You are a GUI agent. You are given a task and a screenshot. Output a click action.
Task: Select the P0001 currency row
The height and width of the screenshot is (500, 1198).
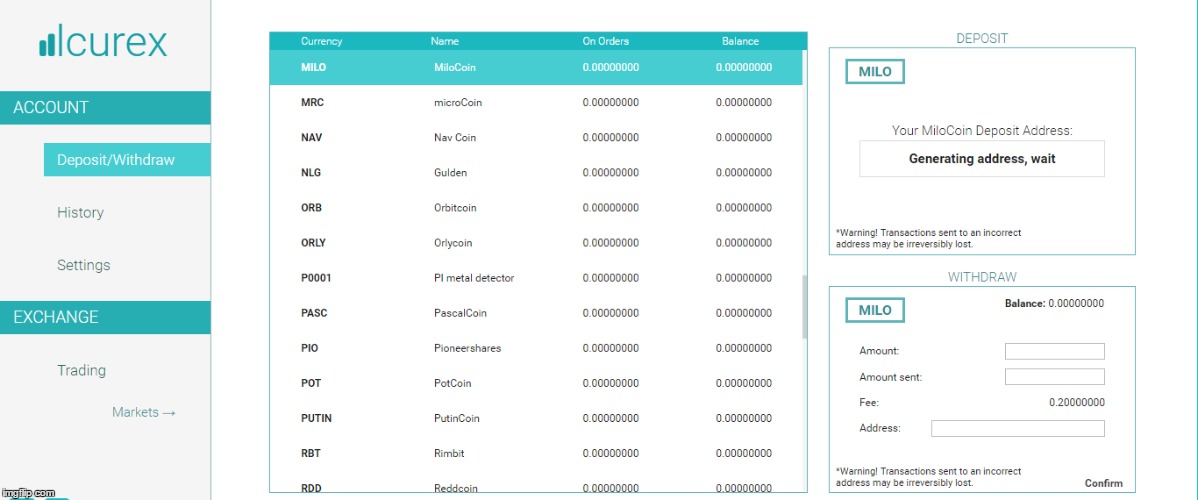point(536,278)
